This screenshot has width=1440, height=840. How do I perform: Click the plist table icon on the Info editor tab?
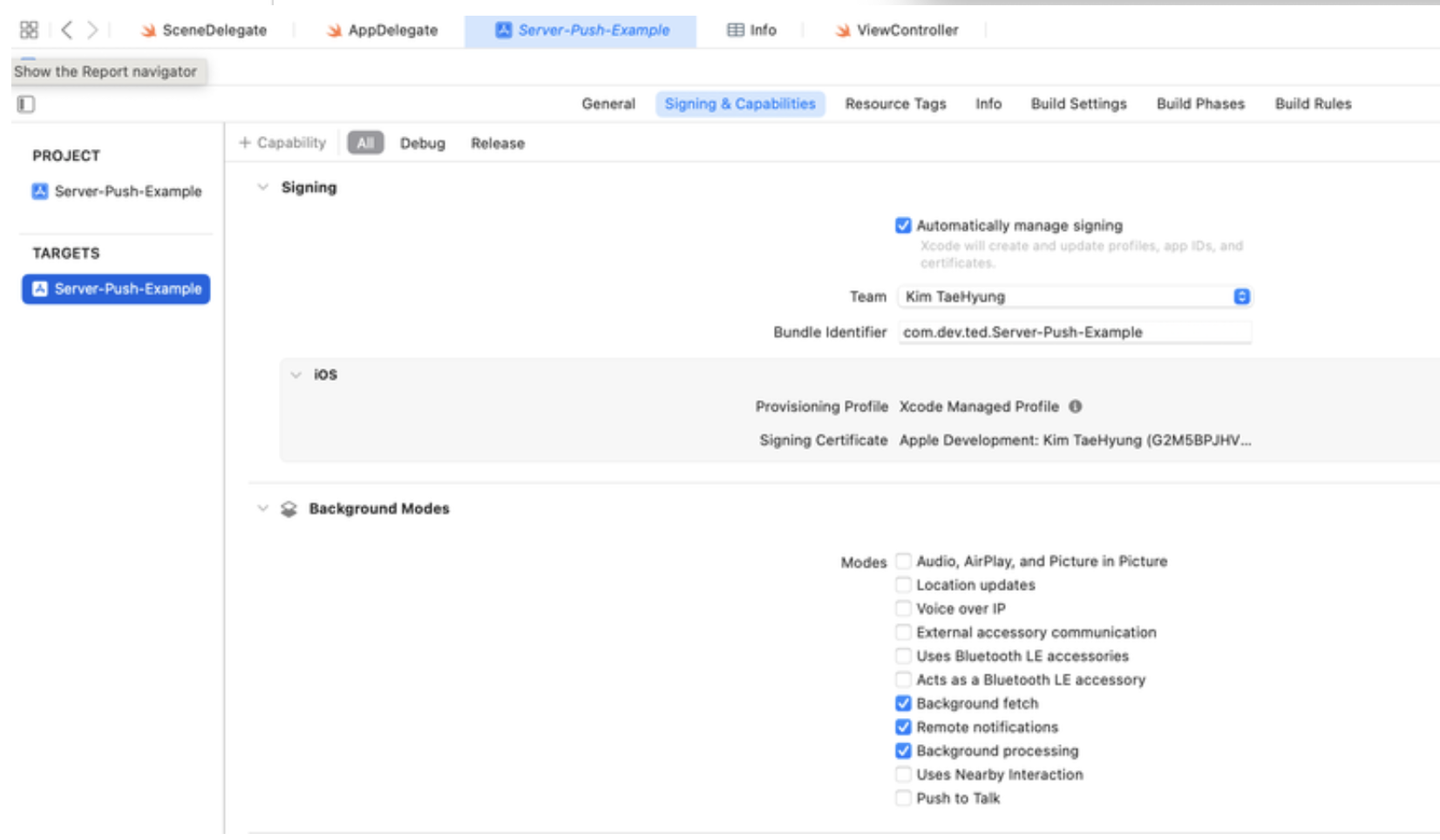pyautogui.click(x=736, y=30)
